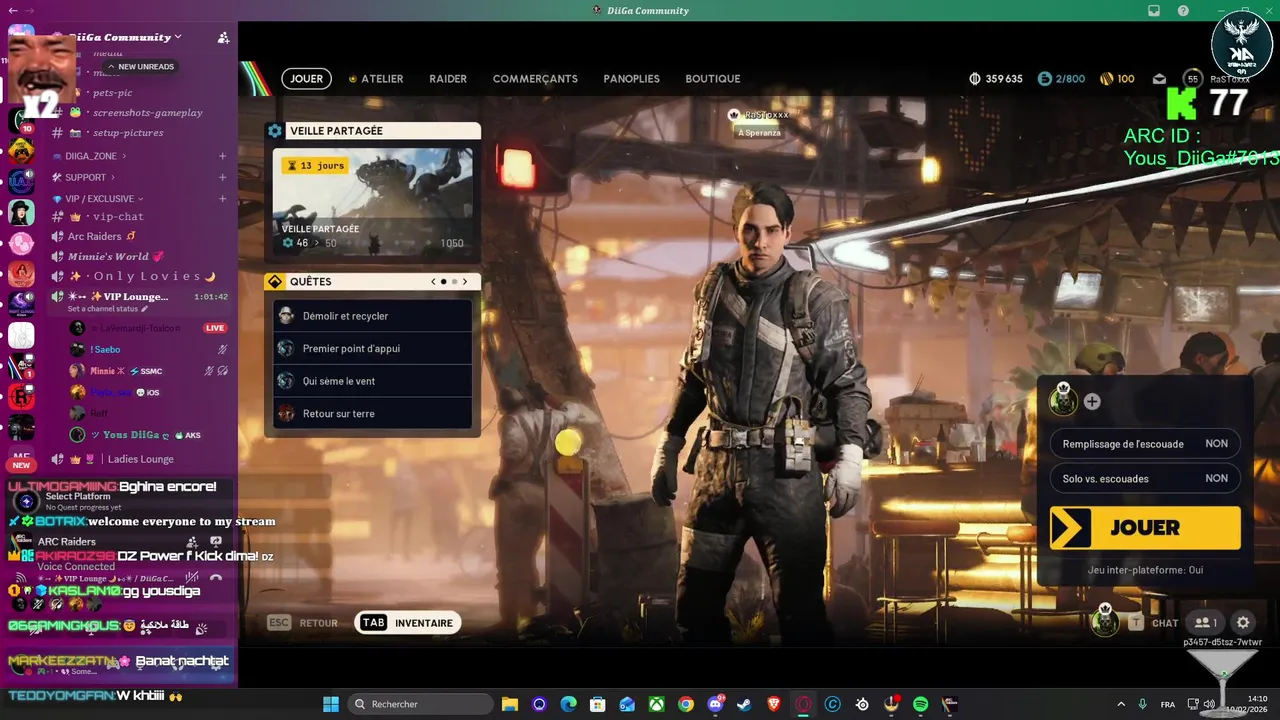Open the BOUTIQUE tab
Image resolution: width=1280 pixels, height=720 pixels.
coord(713,79)
